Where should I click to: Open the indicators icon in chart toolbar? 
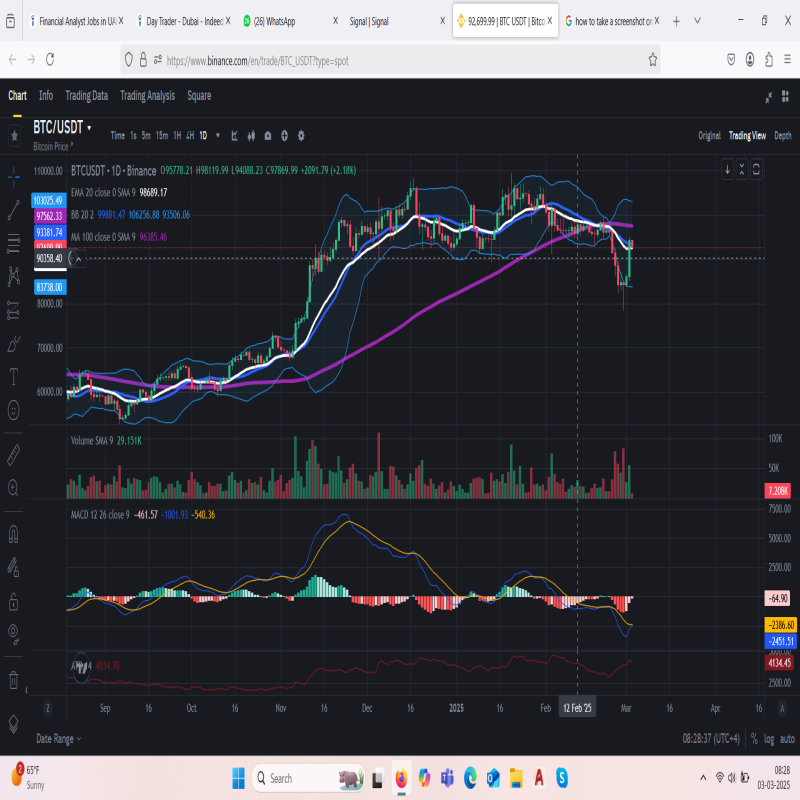(x=234, y=136)
